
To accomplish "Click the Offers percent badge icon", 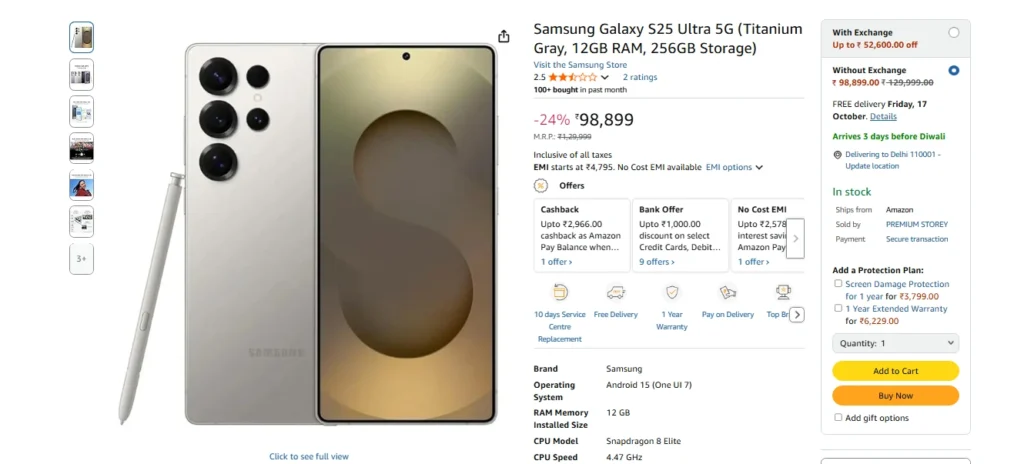I will coord(541,185).
